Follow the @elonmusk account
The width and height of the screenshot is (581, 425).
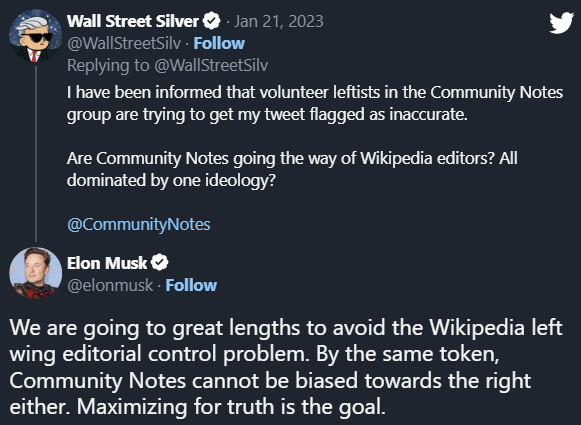click(x=191, y=285)
